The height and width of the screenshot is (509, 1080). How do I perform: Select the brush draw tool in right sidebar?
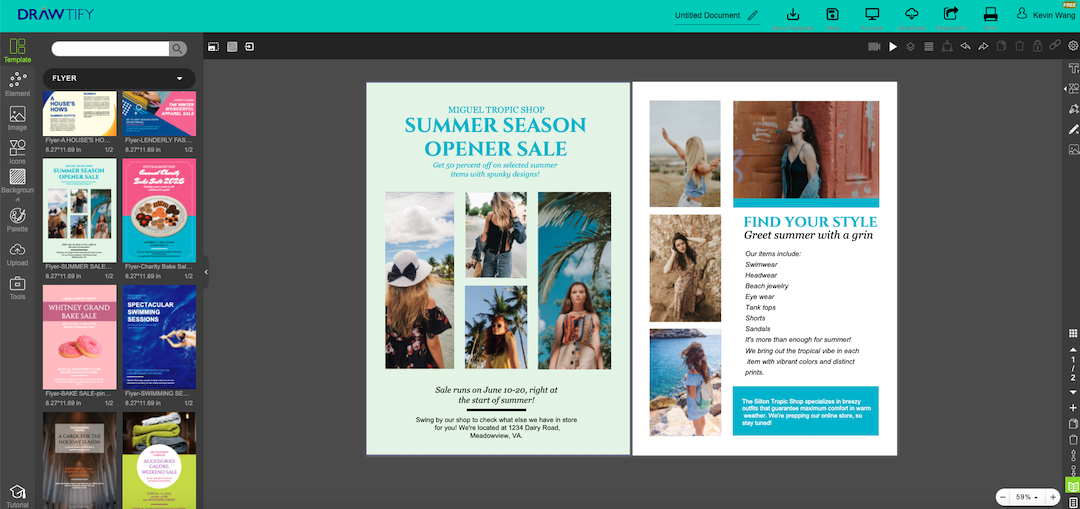[1073, 129]
